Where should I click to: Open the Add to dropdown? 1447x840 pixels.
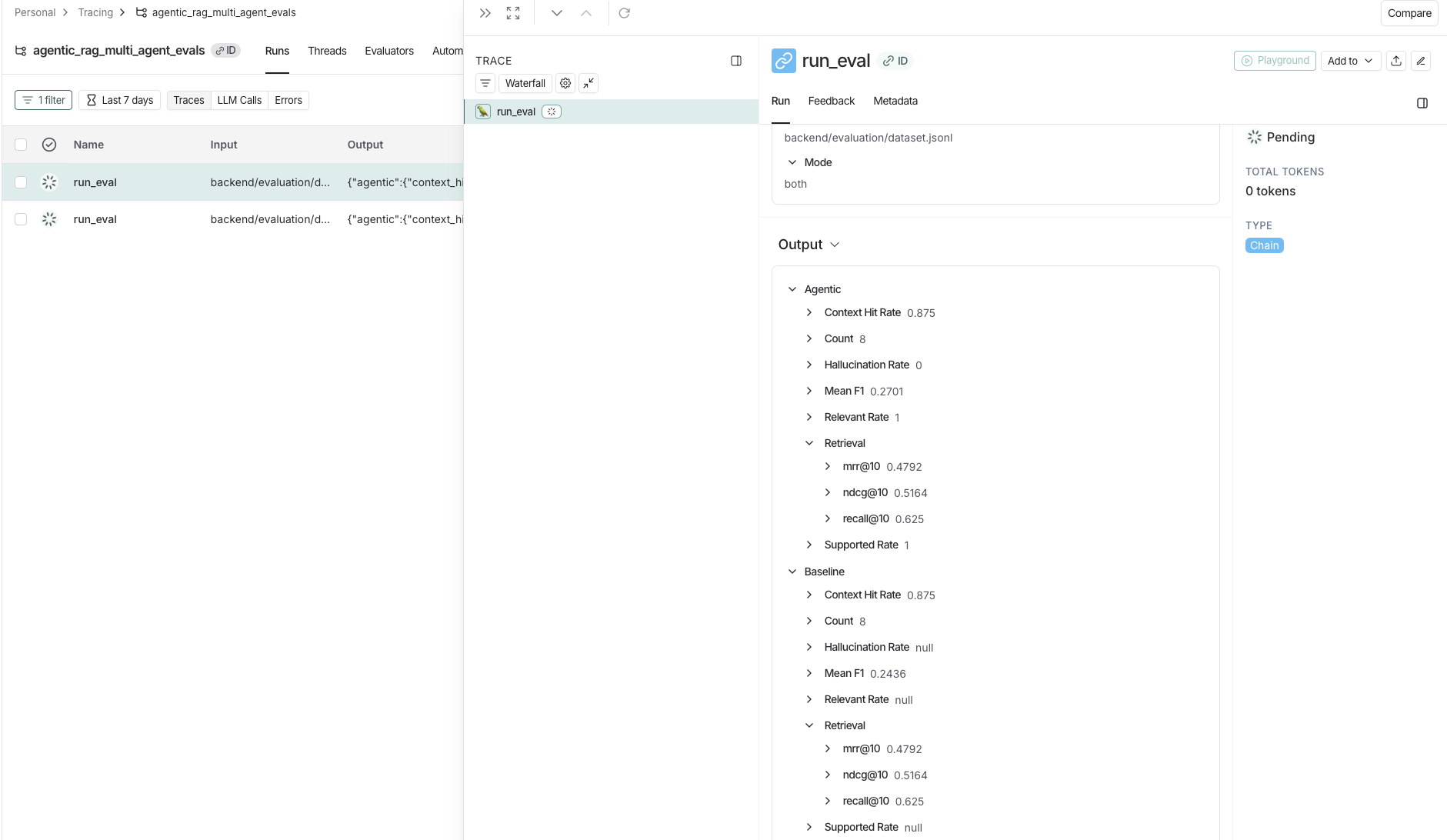point(1350,61)
